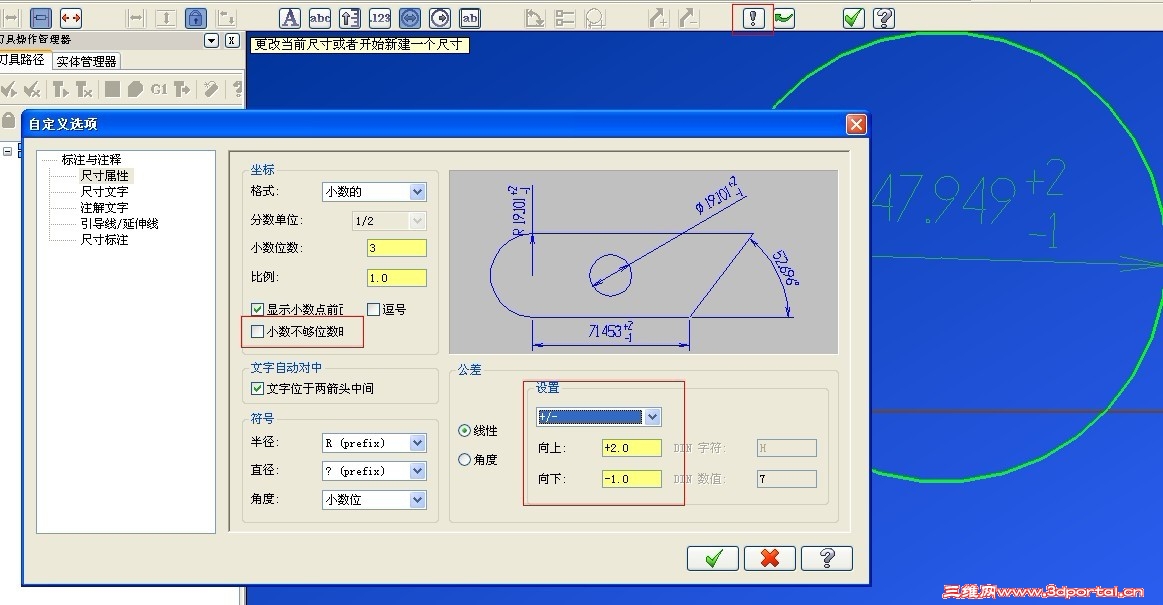Switch to the 刀具路径 tab
Viewport: 1163px width, 605px height.
[x=23, y=60]
